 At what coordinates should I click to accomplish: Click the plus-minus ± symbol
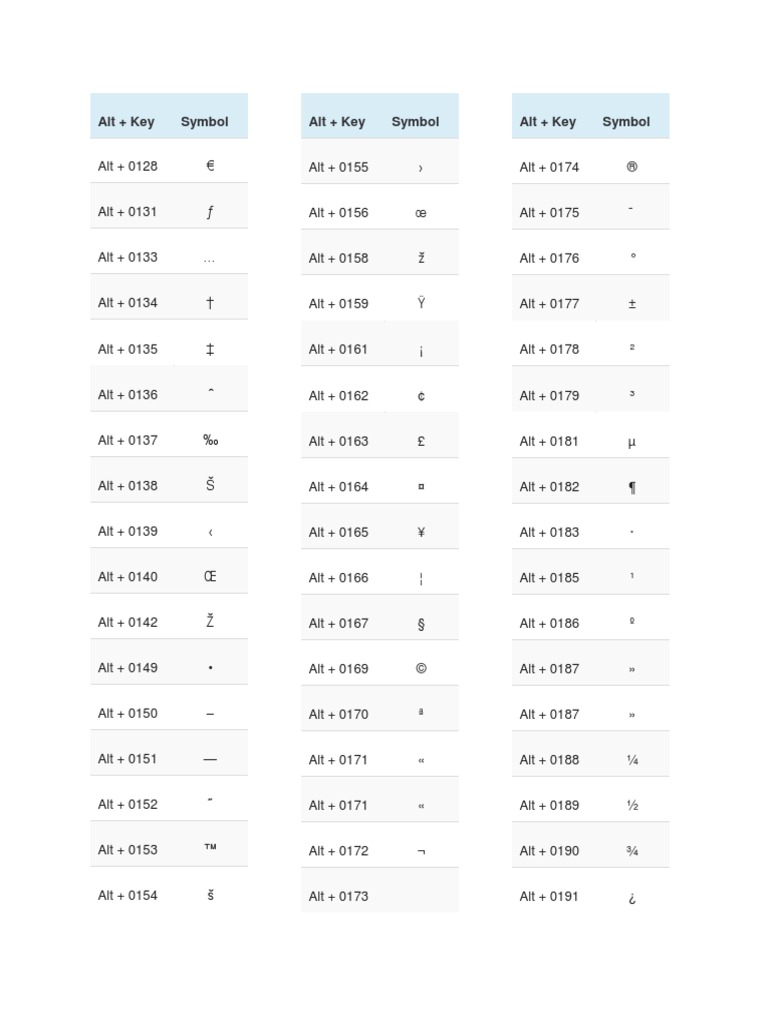coord(632,304)
